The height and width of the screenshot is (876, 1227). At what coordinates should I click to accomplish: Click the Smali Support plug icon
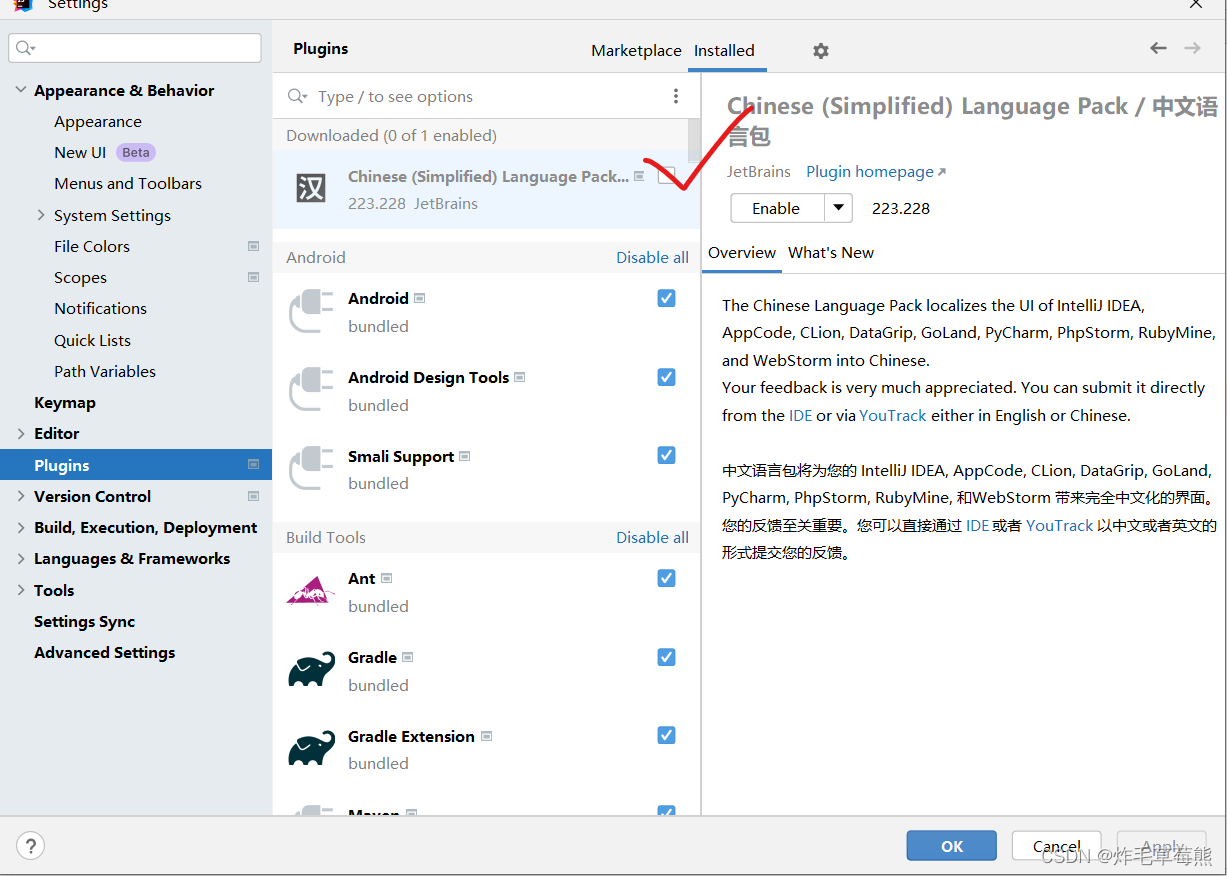coord(311,469)
